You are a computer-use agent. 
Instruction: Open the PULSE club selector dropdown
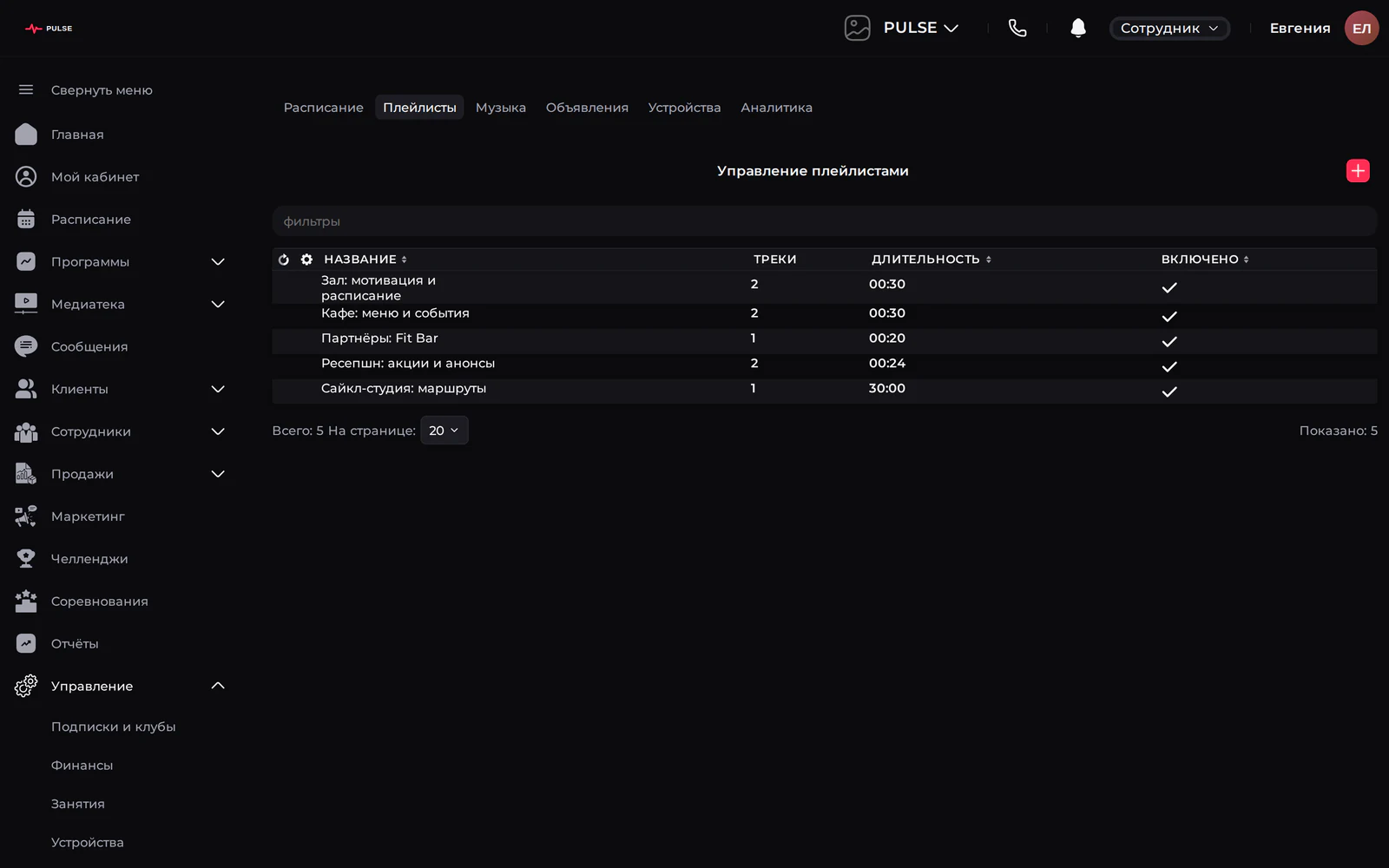coord(921,28)
